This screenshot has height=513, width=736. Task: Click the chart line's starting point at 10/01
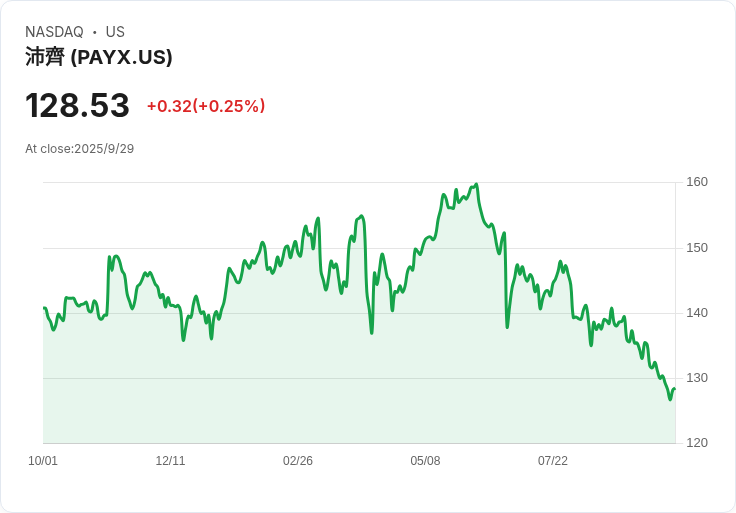(x=44, y=308)
